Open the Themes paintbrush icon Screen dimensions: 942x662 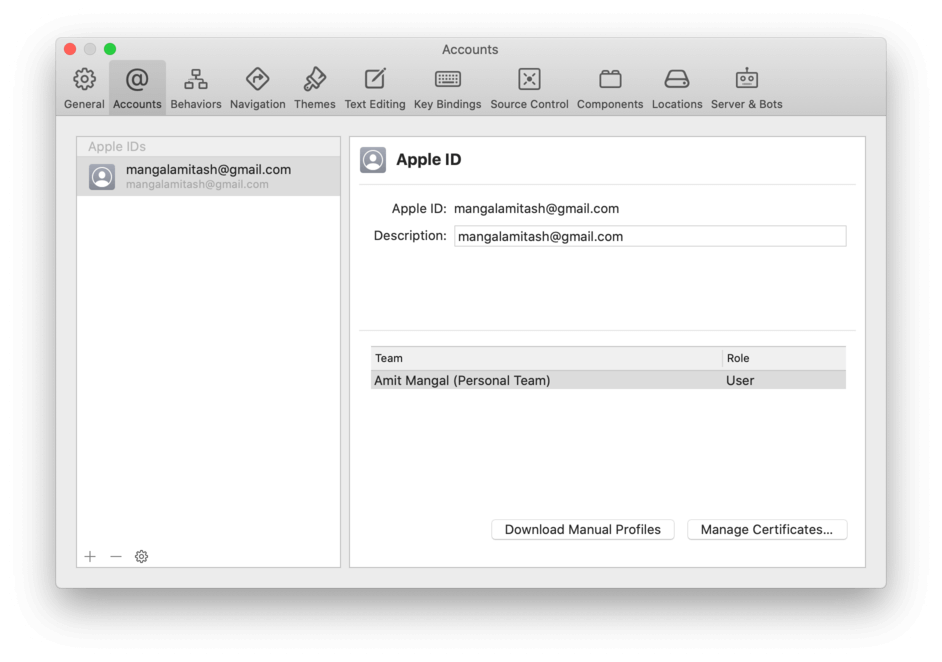click(x=315, y=79)
